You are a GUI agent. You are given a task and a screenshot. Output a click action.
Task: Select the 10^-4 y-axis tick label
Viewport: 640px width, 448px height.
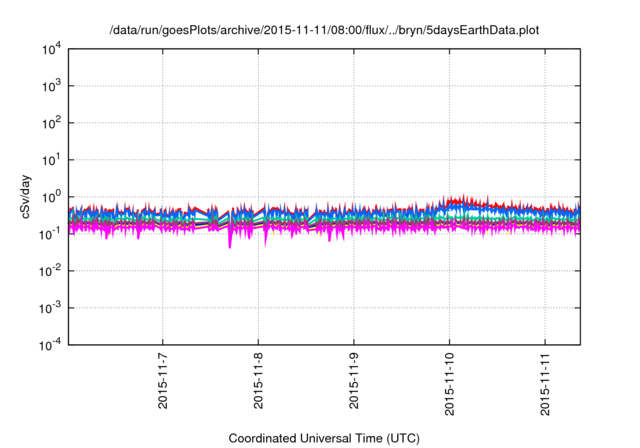pyautogui.click(x=50, y=345)
